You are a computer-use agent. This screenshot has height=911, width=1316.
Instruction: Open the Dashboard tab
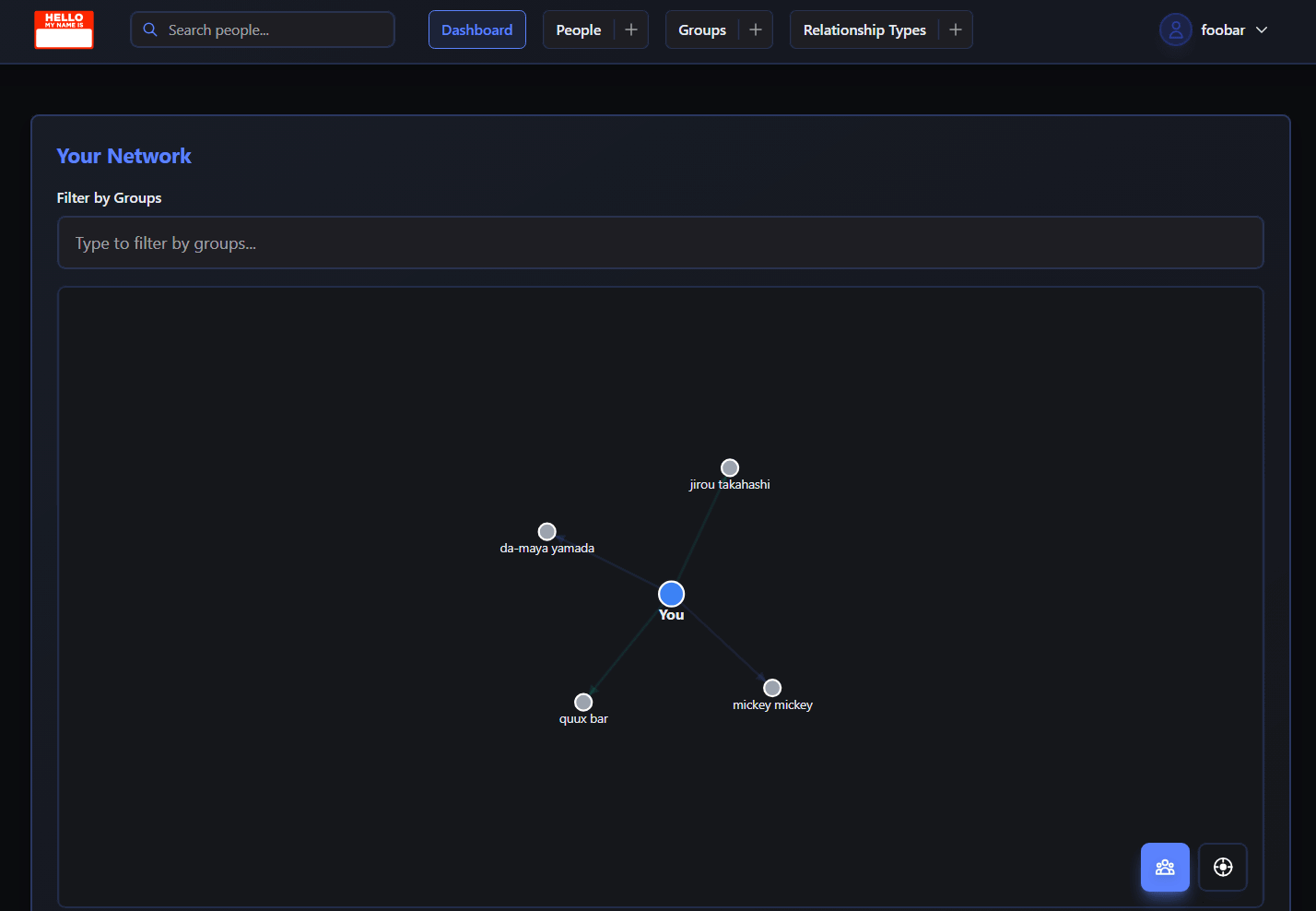[x=476, y=30]
